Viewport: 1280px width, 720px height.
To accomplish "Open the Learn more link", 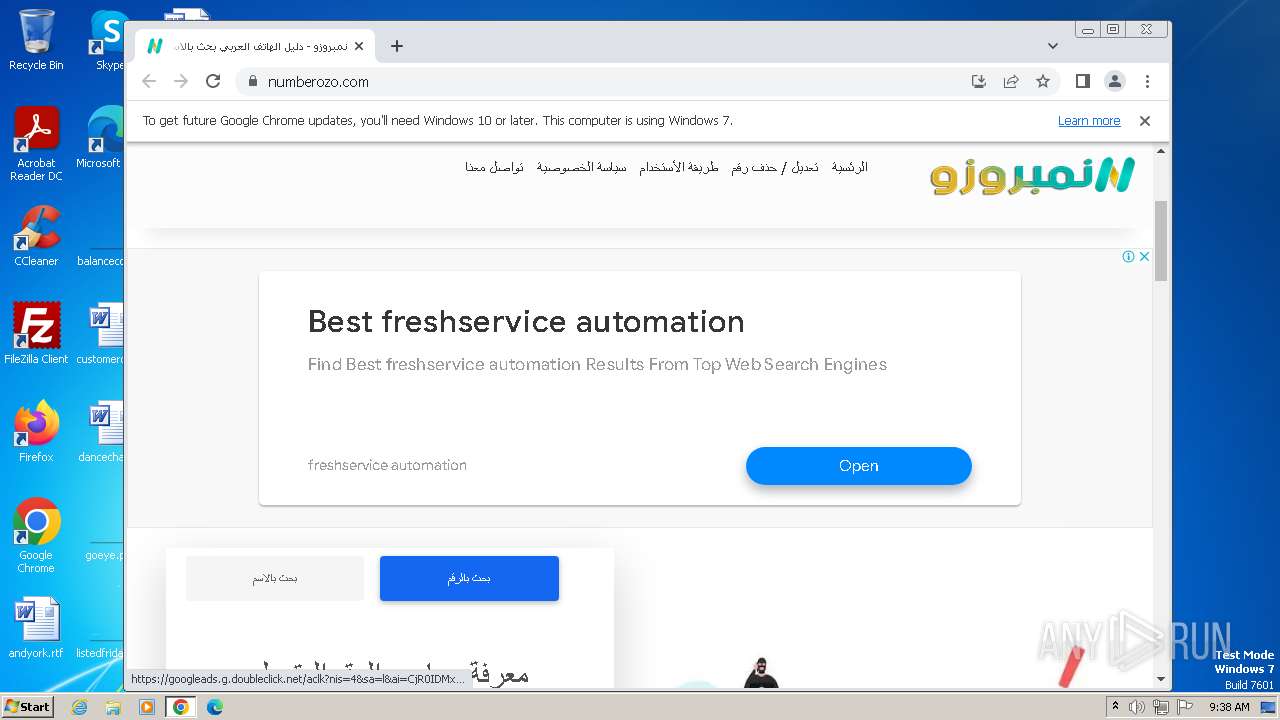I will (x=1089, y=121).
